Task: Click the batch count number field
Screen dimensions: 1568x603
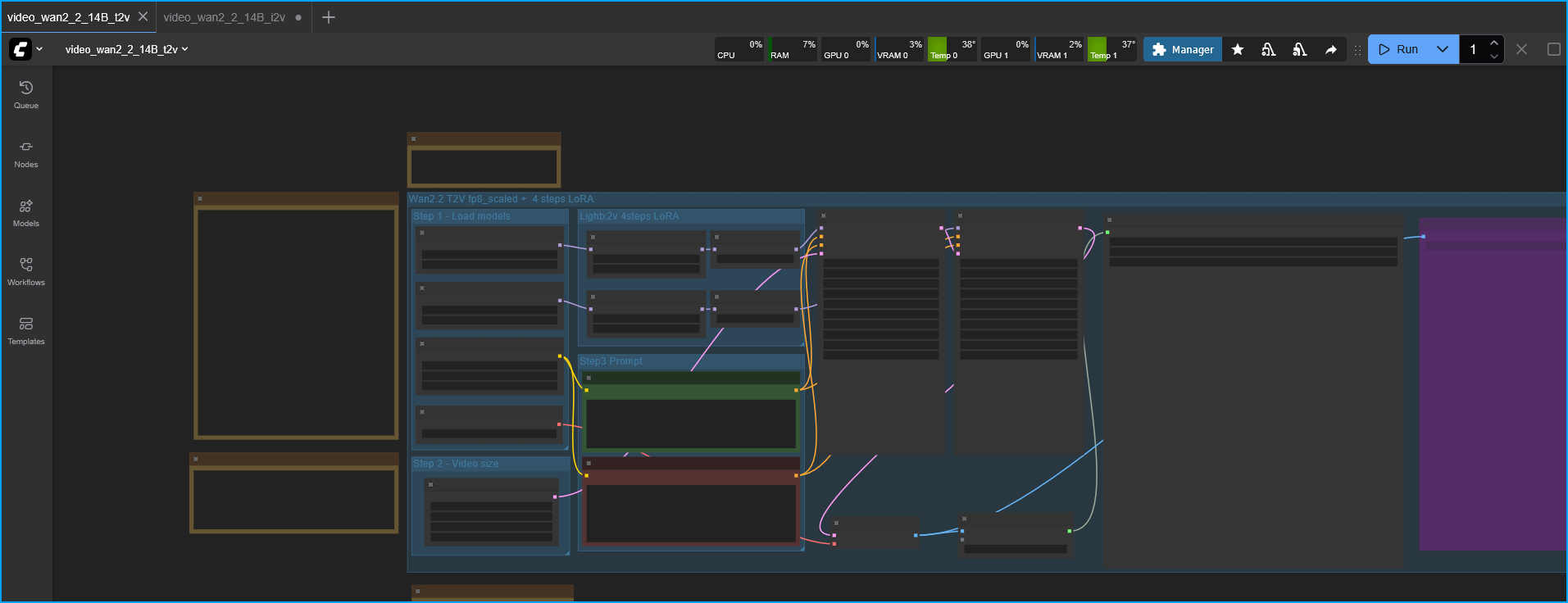Action: tap(1474, 50)
